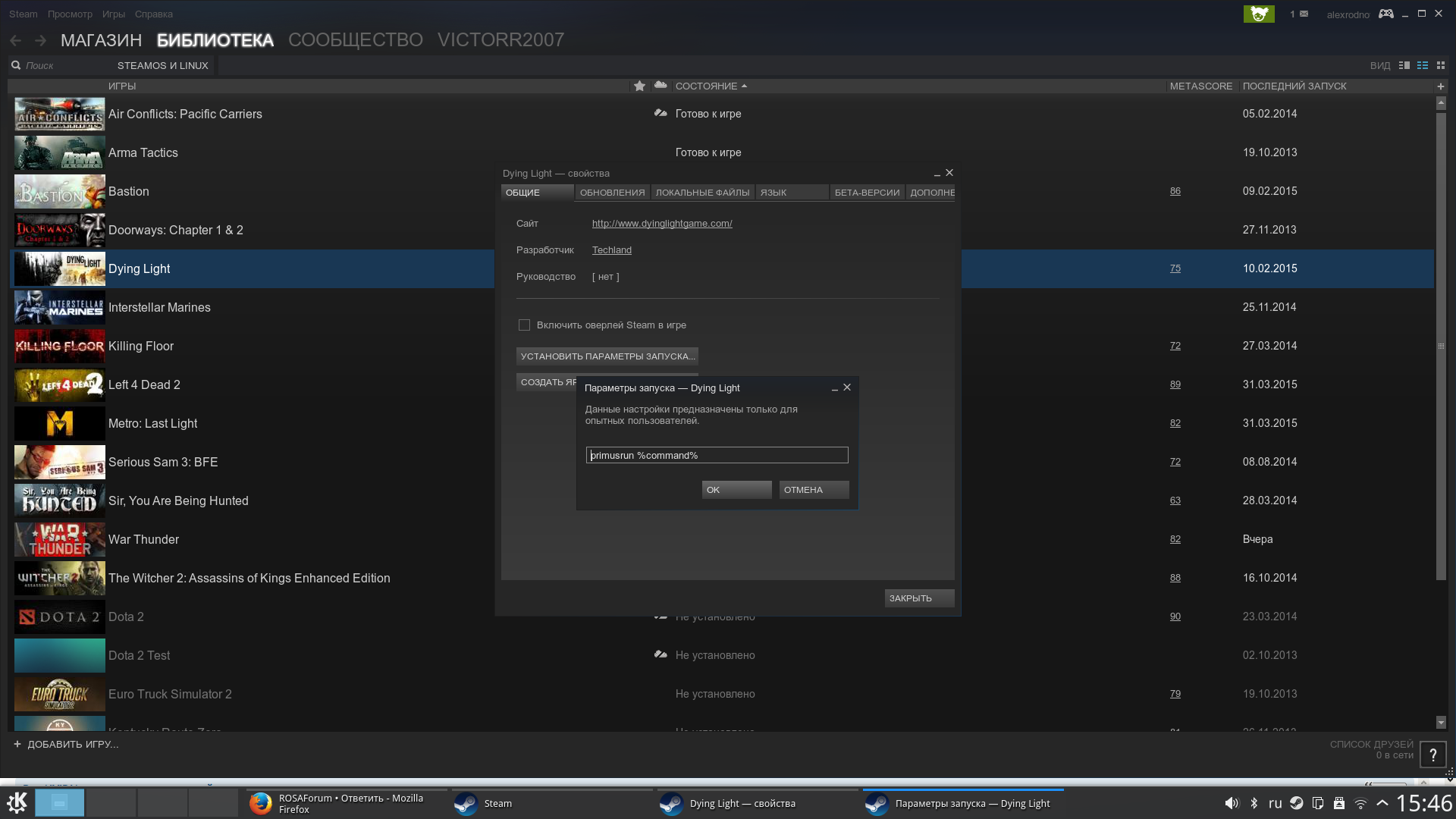Open the Просмотр menu

[70, 14]
